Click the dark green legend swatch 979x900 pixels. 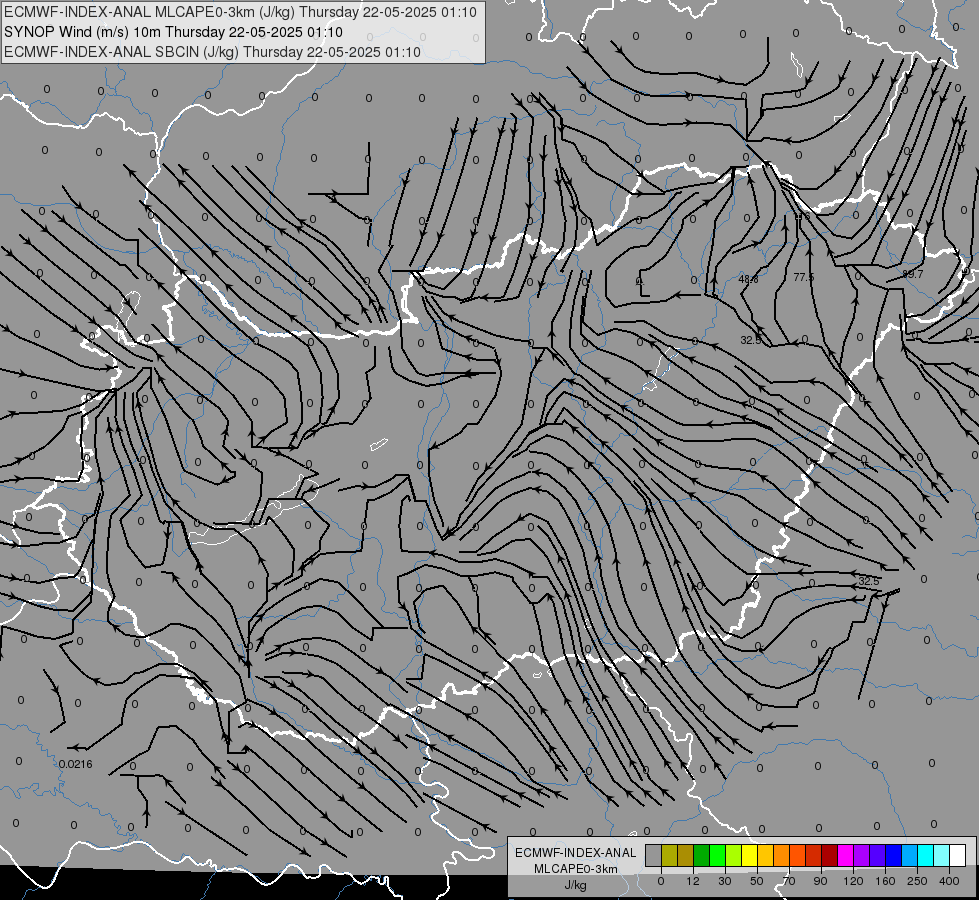click(x=702, y=855)
